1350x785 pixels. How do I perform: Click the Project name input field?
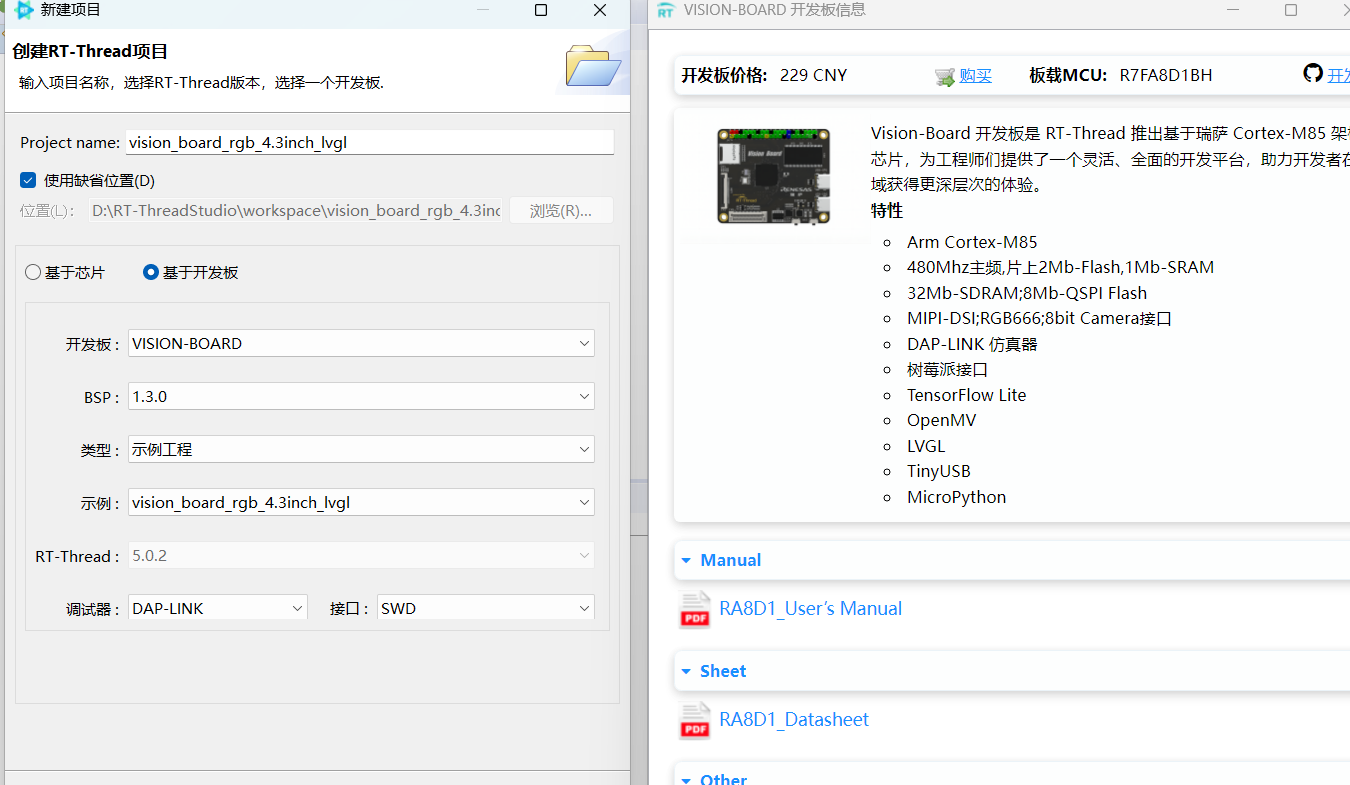(370, 143)
